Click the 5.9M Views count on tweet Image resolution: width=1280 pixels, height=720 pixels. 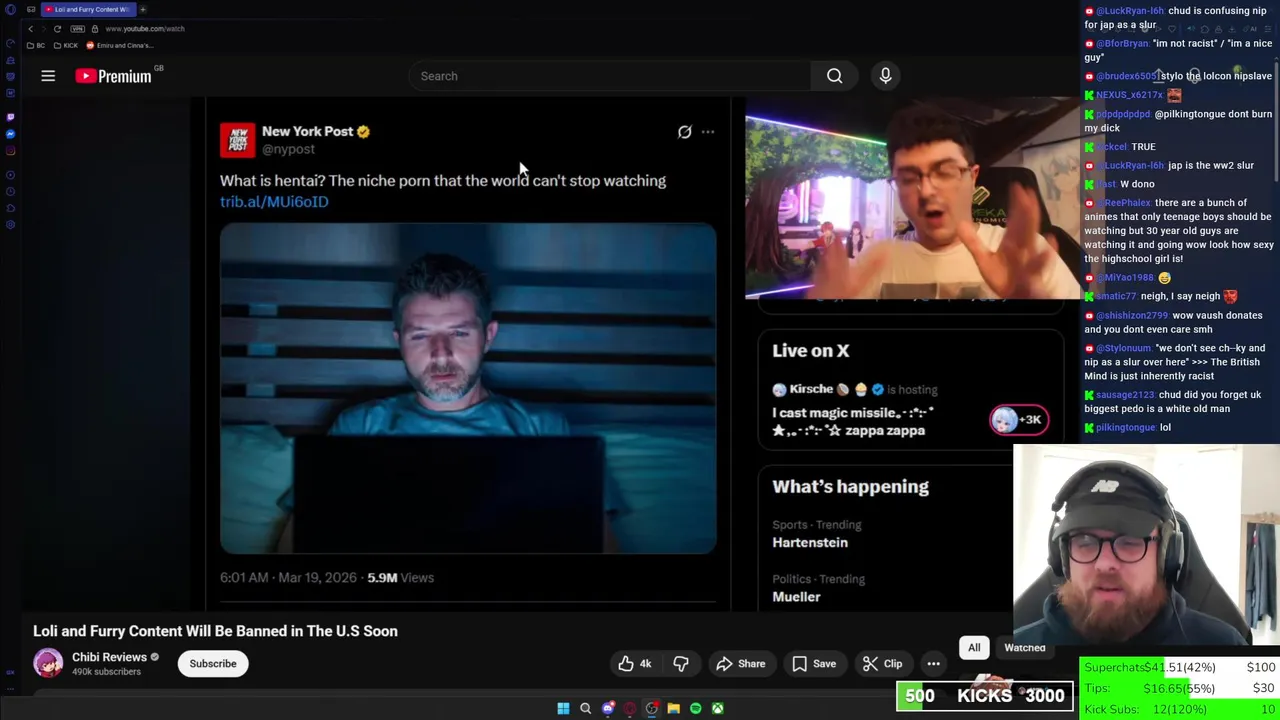tap(400, 578)
